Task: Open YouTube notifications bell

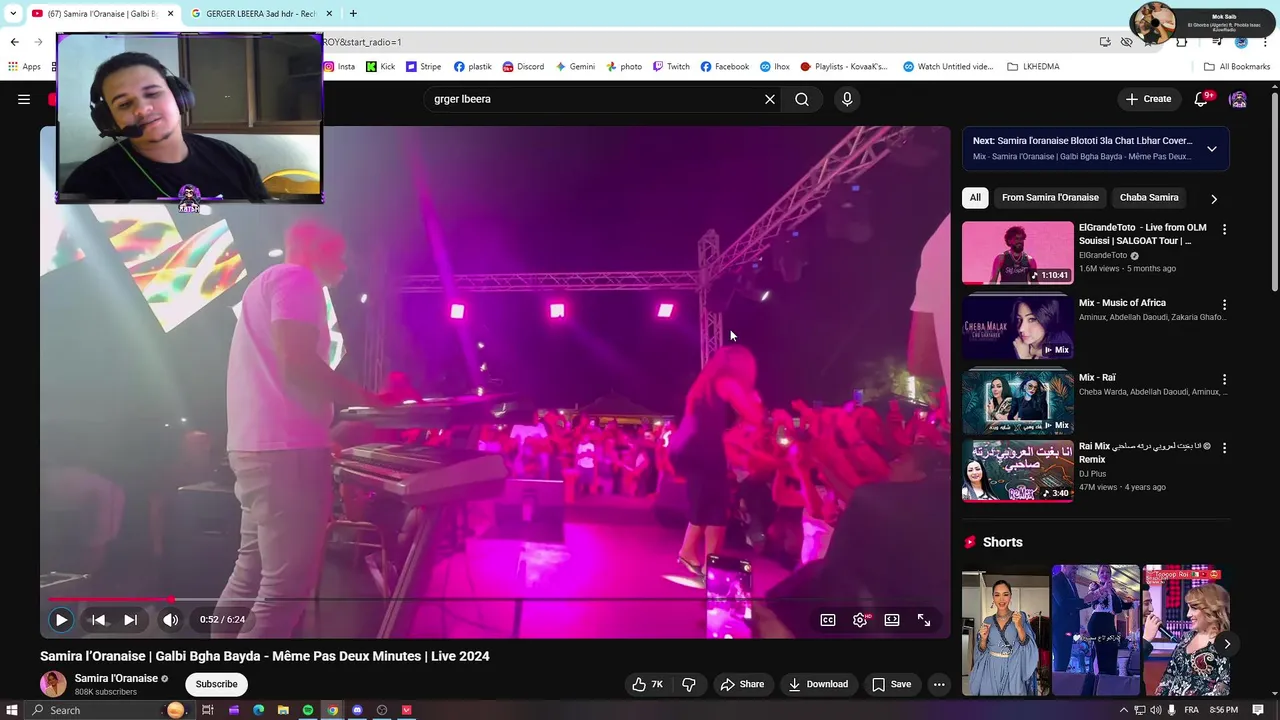Action: (x=1202, y=99)
